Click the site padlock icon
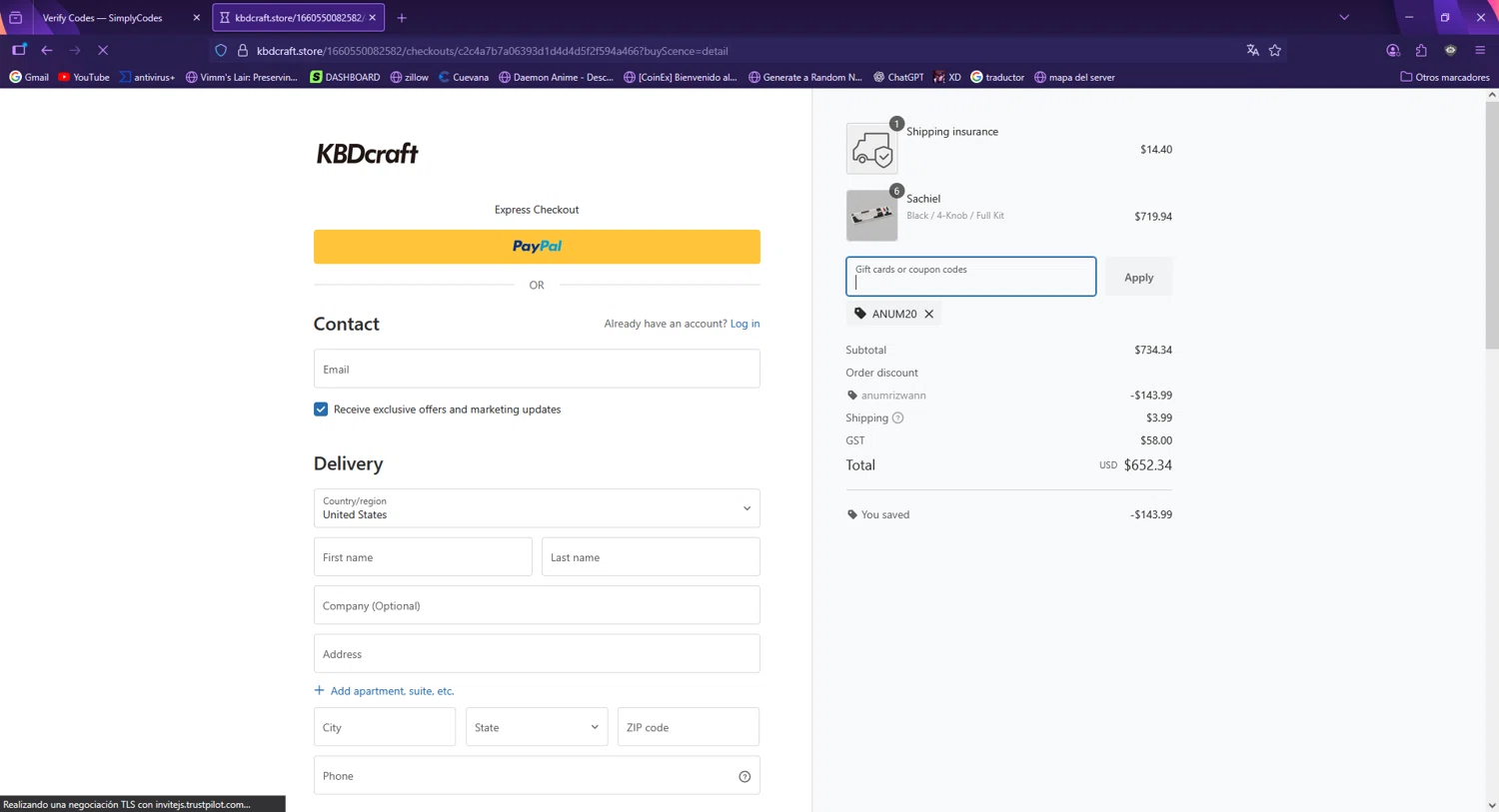The image size is (1499, 812). [x=243, y=51]
